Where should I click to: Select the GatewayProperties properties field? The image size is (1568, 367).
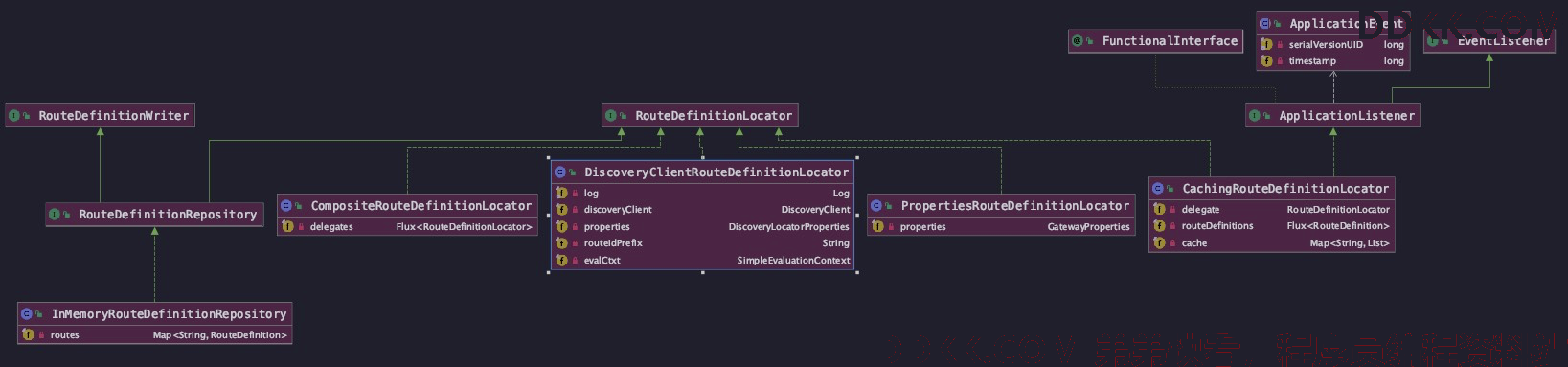pos(1001,227)
